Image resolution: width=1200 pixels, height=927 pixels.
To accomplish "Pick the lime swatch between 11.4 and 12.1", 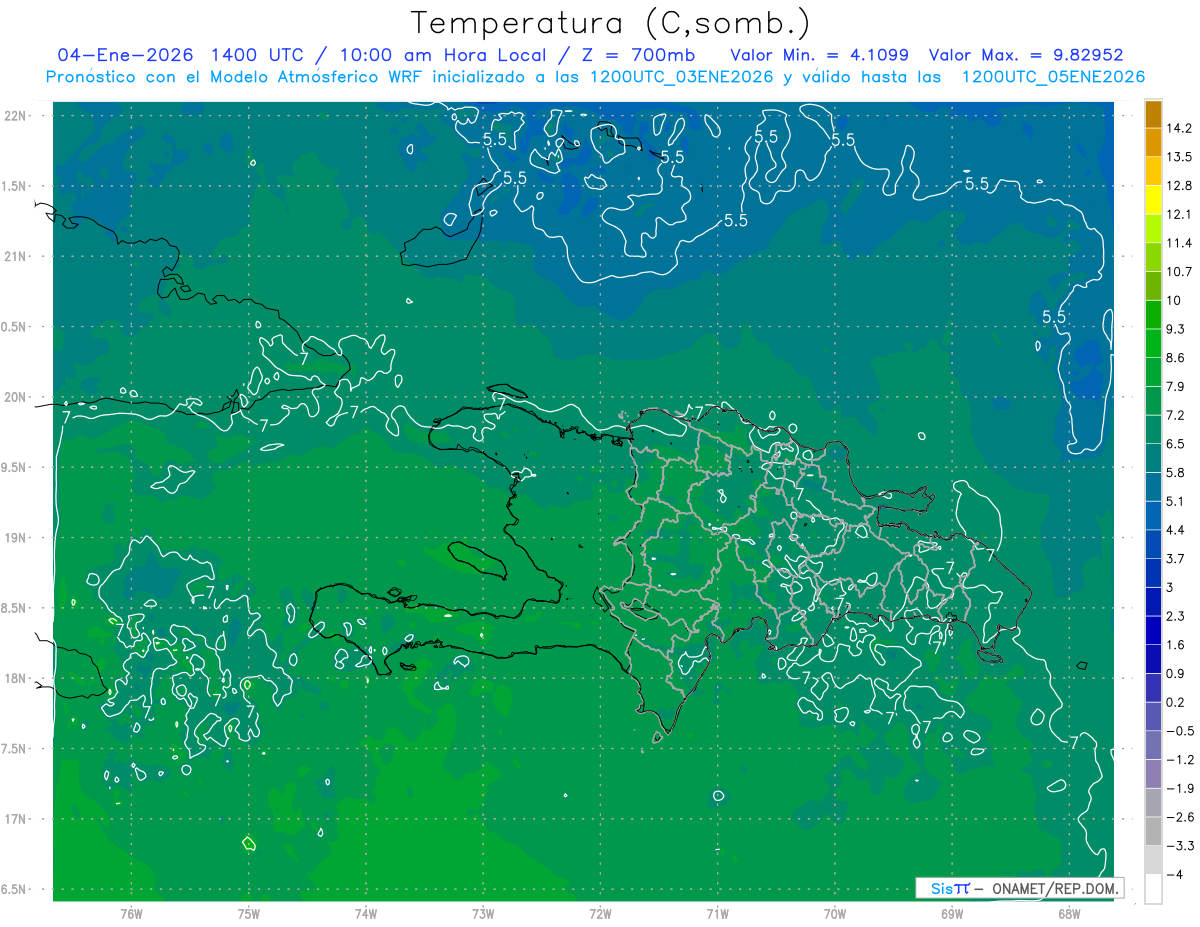I will click(1153, 229).
